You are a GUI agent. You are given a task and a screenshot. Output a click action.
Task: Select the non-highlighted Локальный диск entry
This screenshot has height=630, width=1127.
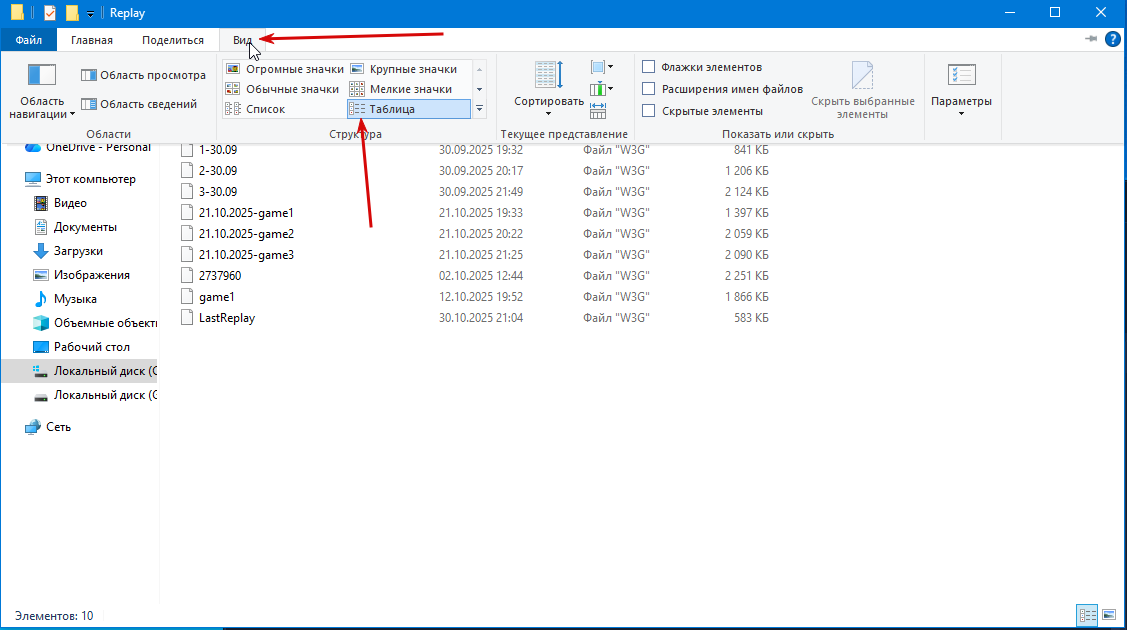94,395
